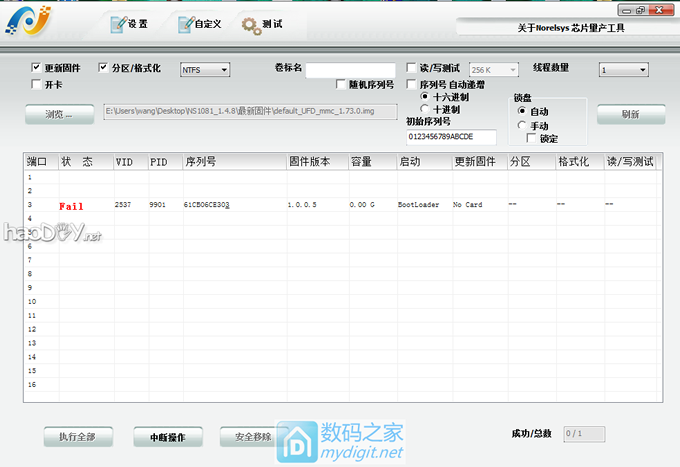Enable the 随机序列号 checkbox
Image resolution: width=680 pixels, height=467 pixels.
(x=341, y=85)
